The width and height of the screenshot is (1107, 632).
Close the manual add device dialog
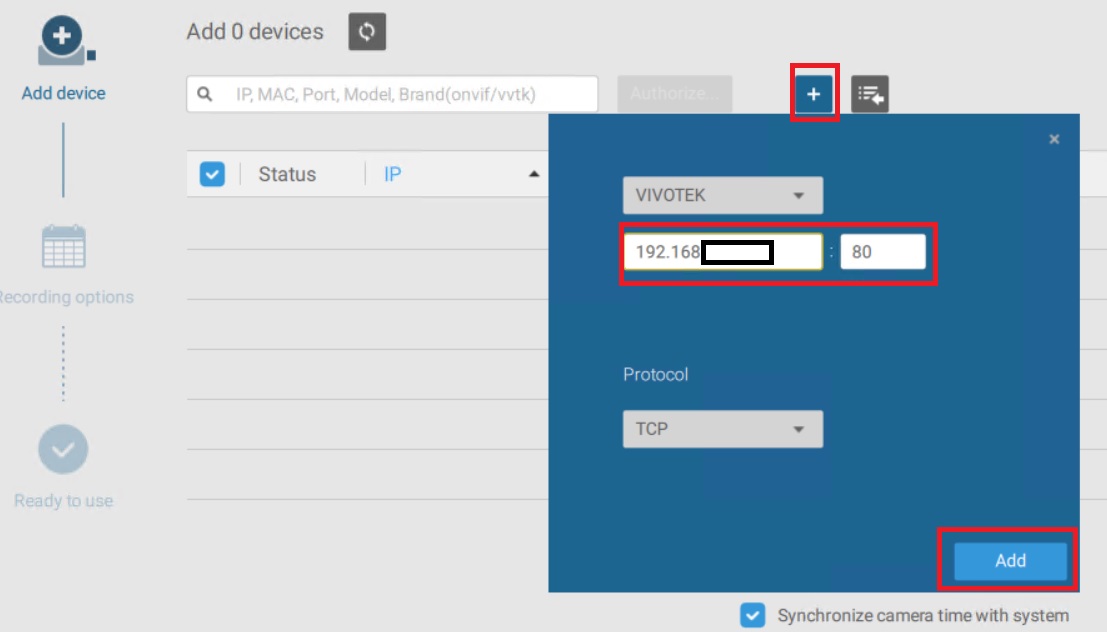coord(1054,139)
